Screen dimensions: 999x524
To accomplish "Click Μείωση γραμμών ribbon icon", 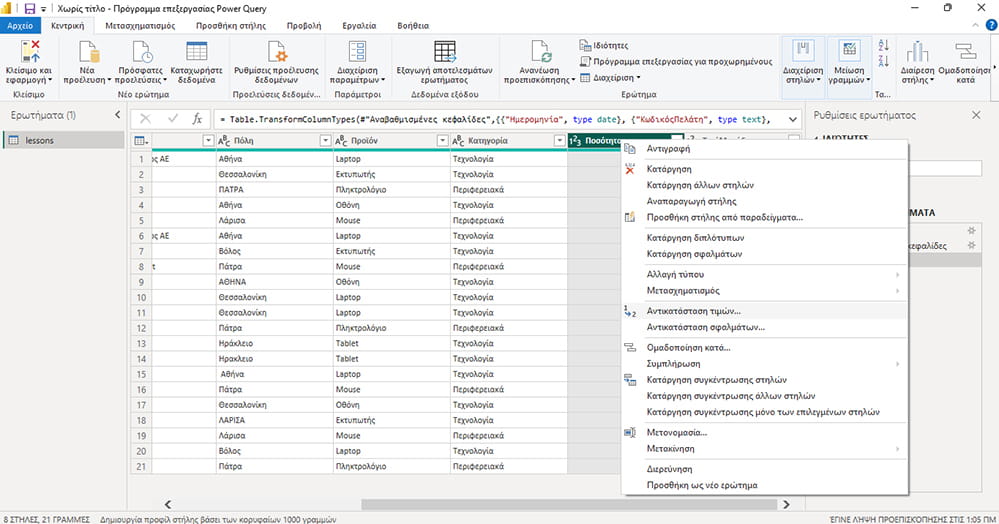I will [x=849, y=50].
